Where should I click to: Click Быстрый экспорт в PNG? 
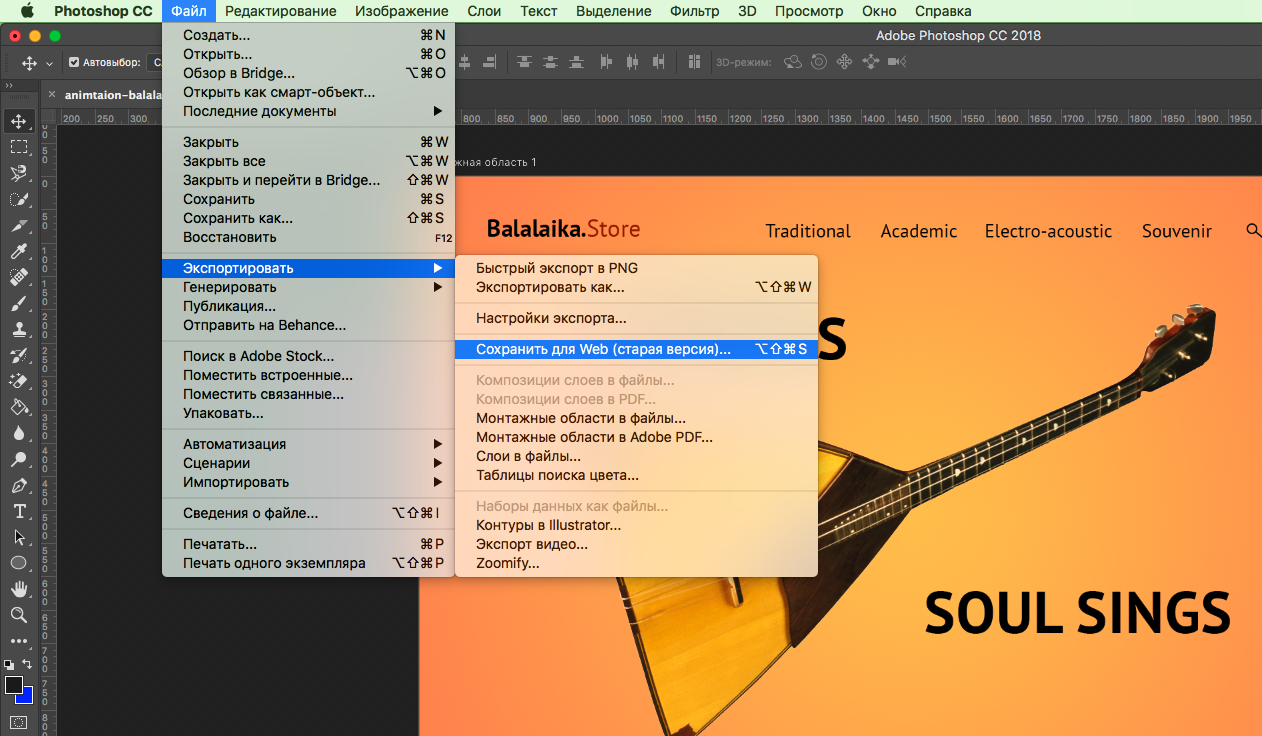tap(556, 268)
